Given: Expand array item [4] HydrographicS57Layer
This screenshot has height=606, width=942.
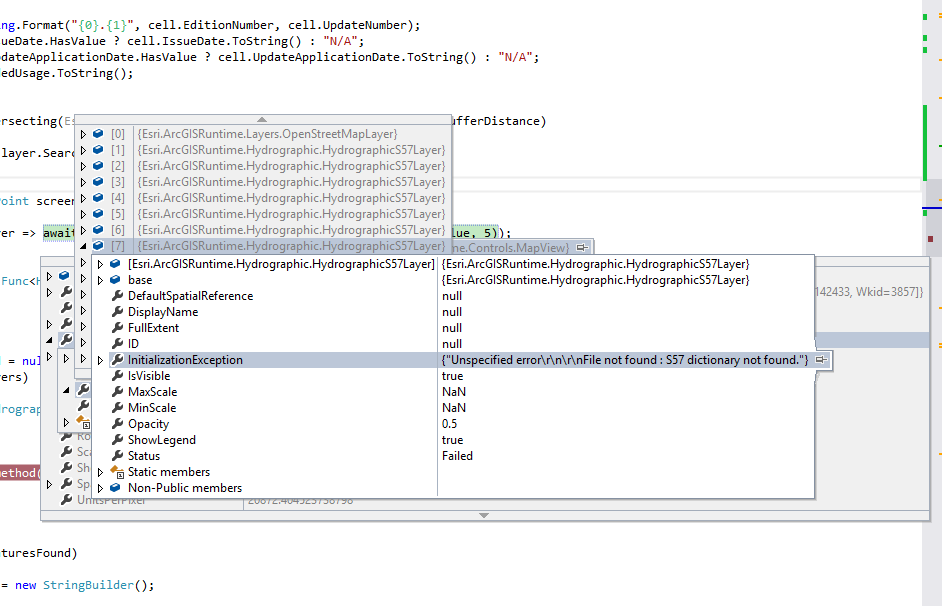Looking at the screenshot, I should click(84, 198).
